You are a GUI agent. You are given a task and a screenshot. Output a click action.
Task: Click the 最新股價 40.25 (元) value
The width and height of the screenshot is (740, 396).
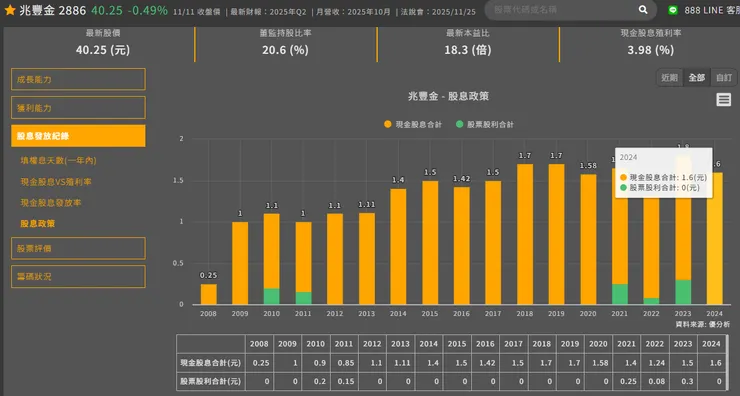click(103, 50)
